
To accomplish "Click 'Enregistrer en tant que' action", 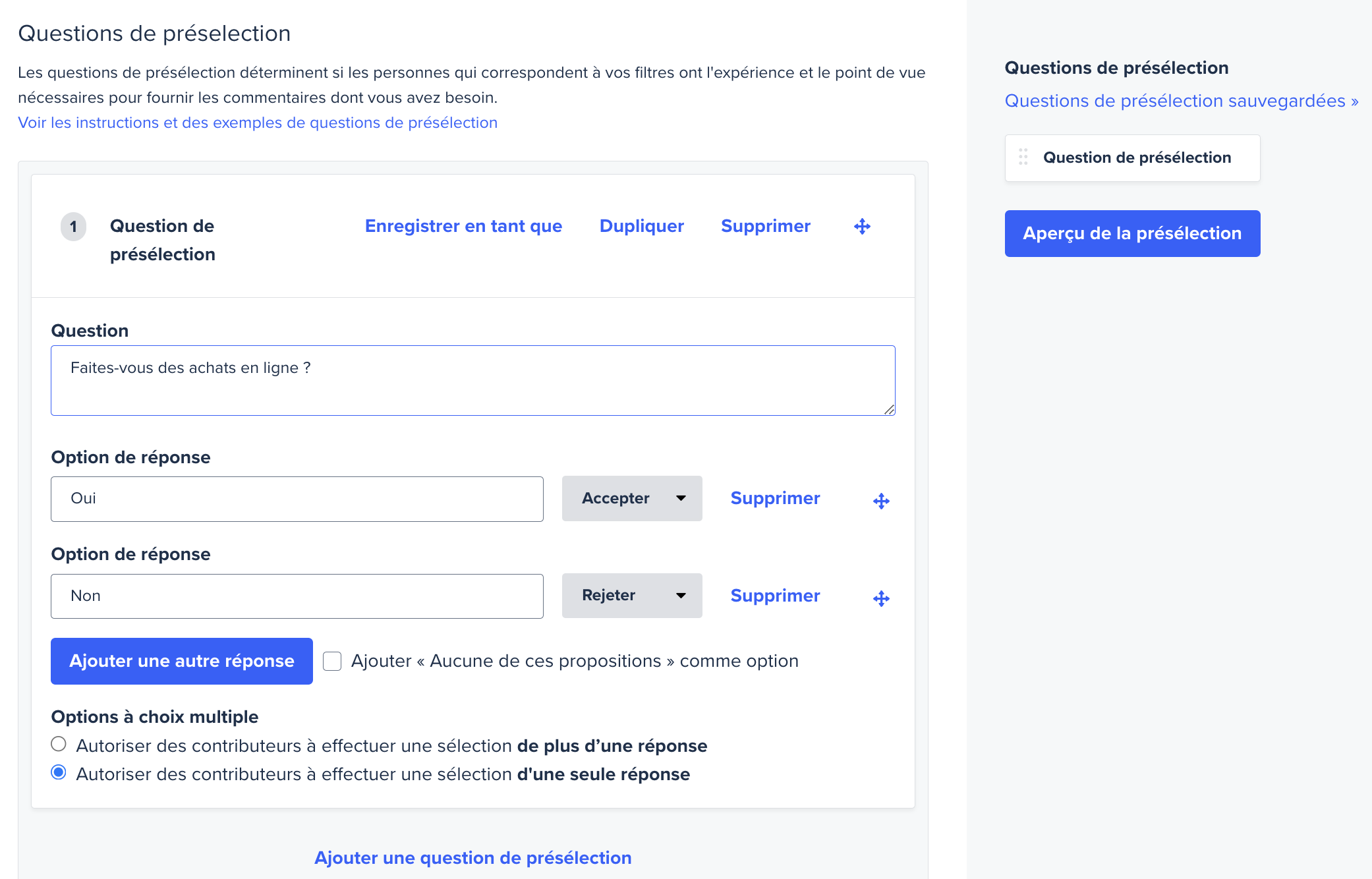I will pos(463,226).
